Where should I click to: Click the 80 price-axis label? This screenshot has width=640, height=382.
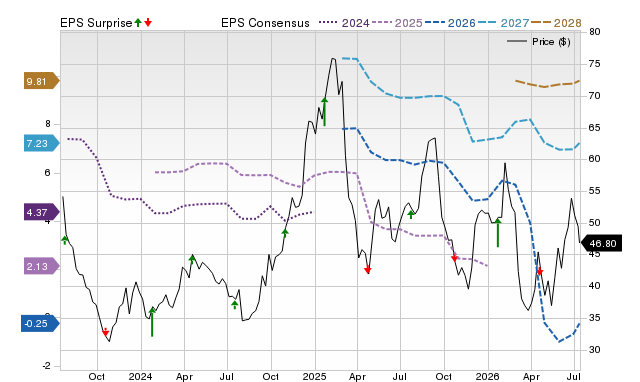coord(595,32)
